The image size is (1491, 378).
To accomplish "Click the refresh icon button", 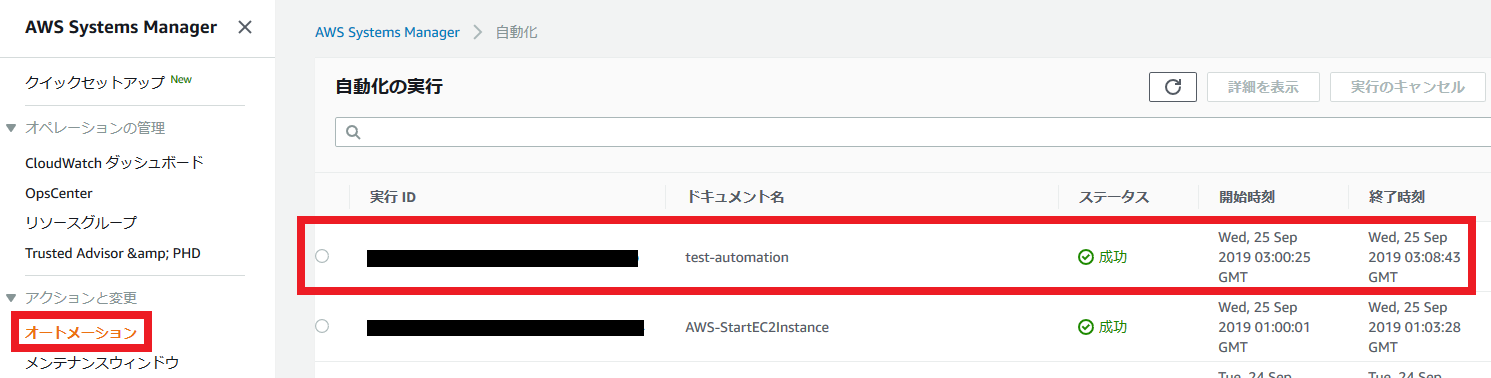I will 1173,87.
